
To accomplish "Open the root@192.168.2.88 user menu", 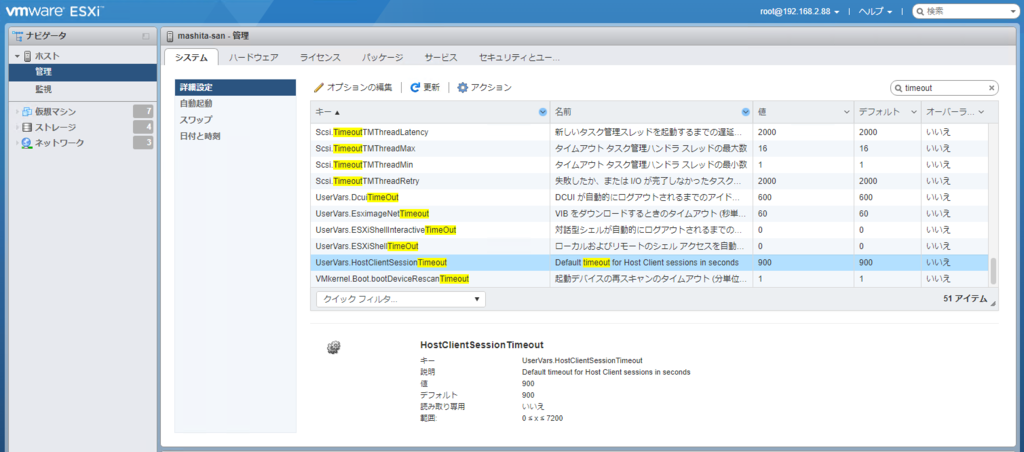I will tap(799, 12).
